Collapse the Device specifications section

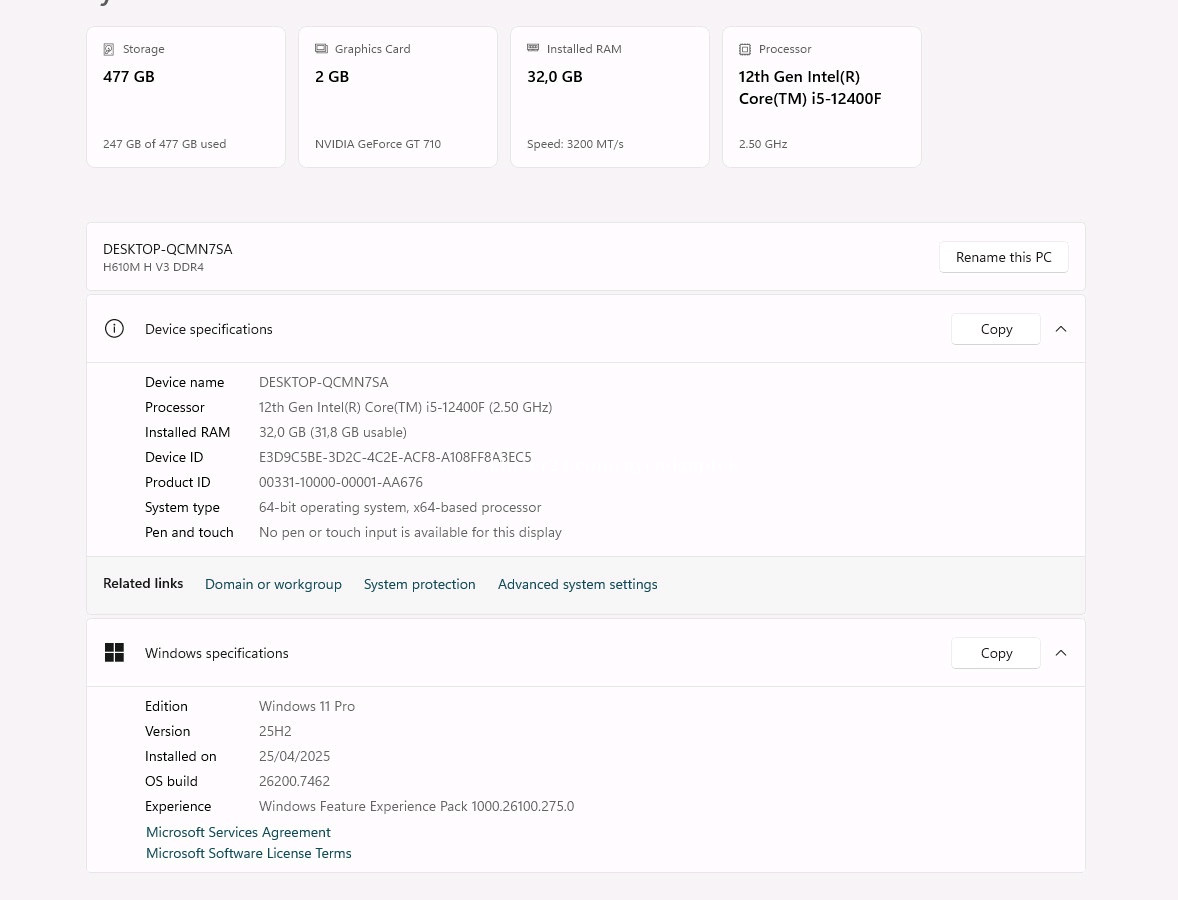click(x=1061, y=329)
